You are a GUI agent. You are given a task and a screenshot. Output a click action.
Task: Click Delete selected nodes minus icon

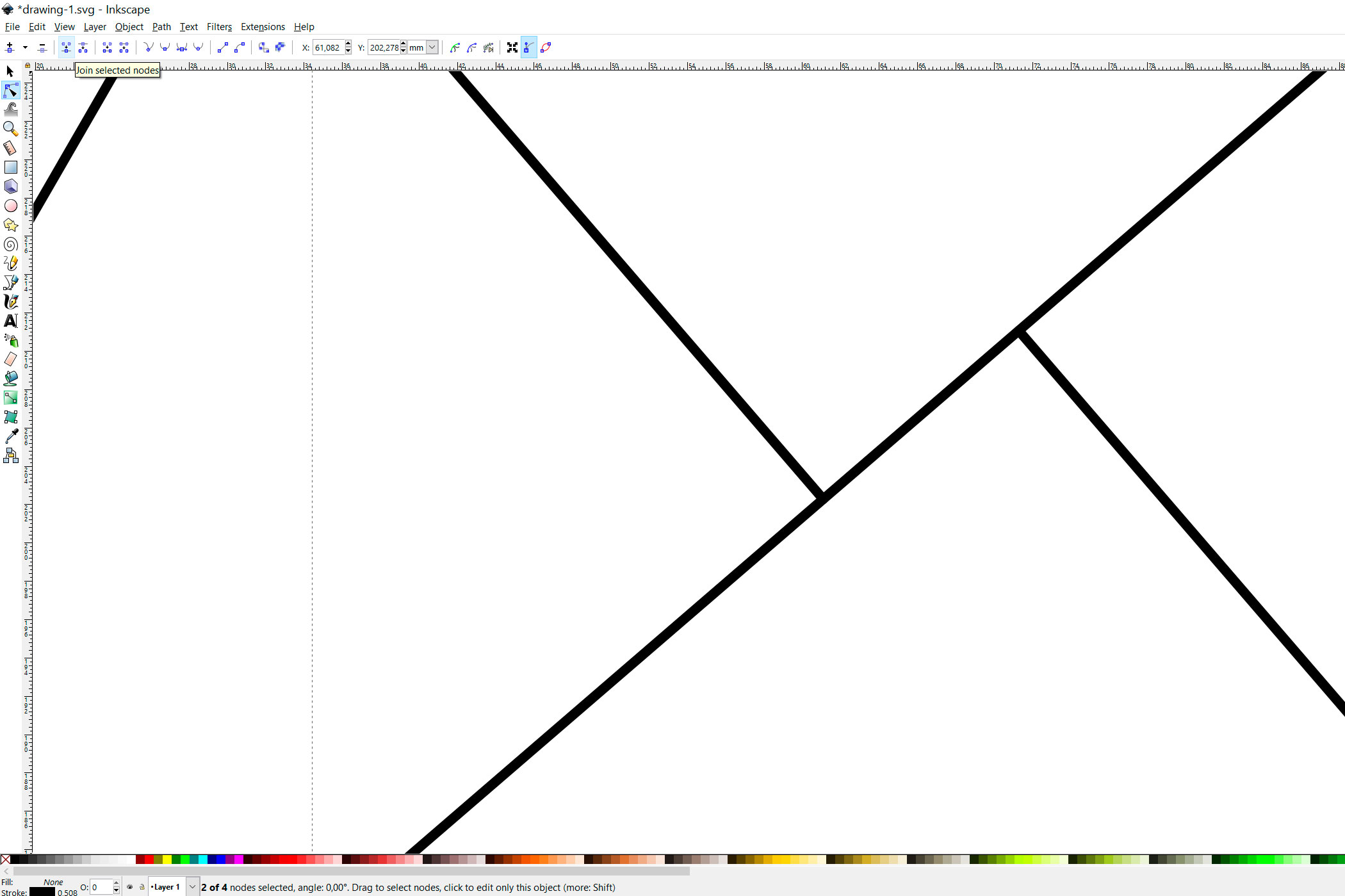coord(42,47)
